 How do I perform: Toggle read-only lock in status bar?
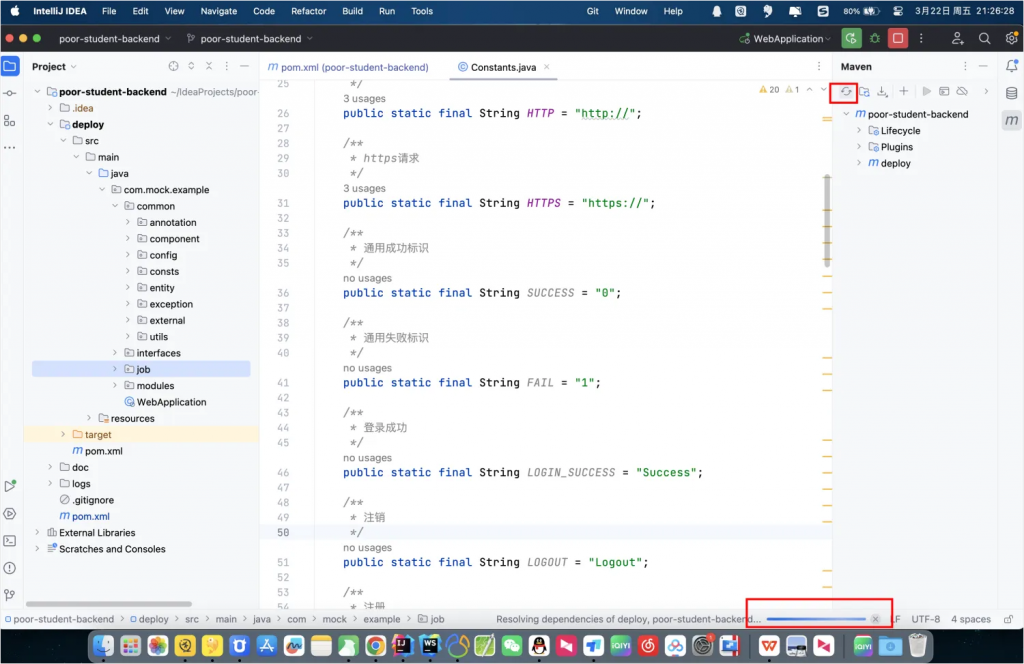(1008, 619)
